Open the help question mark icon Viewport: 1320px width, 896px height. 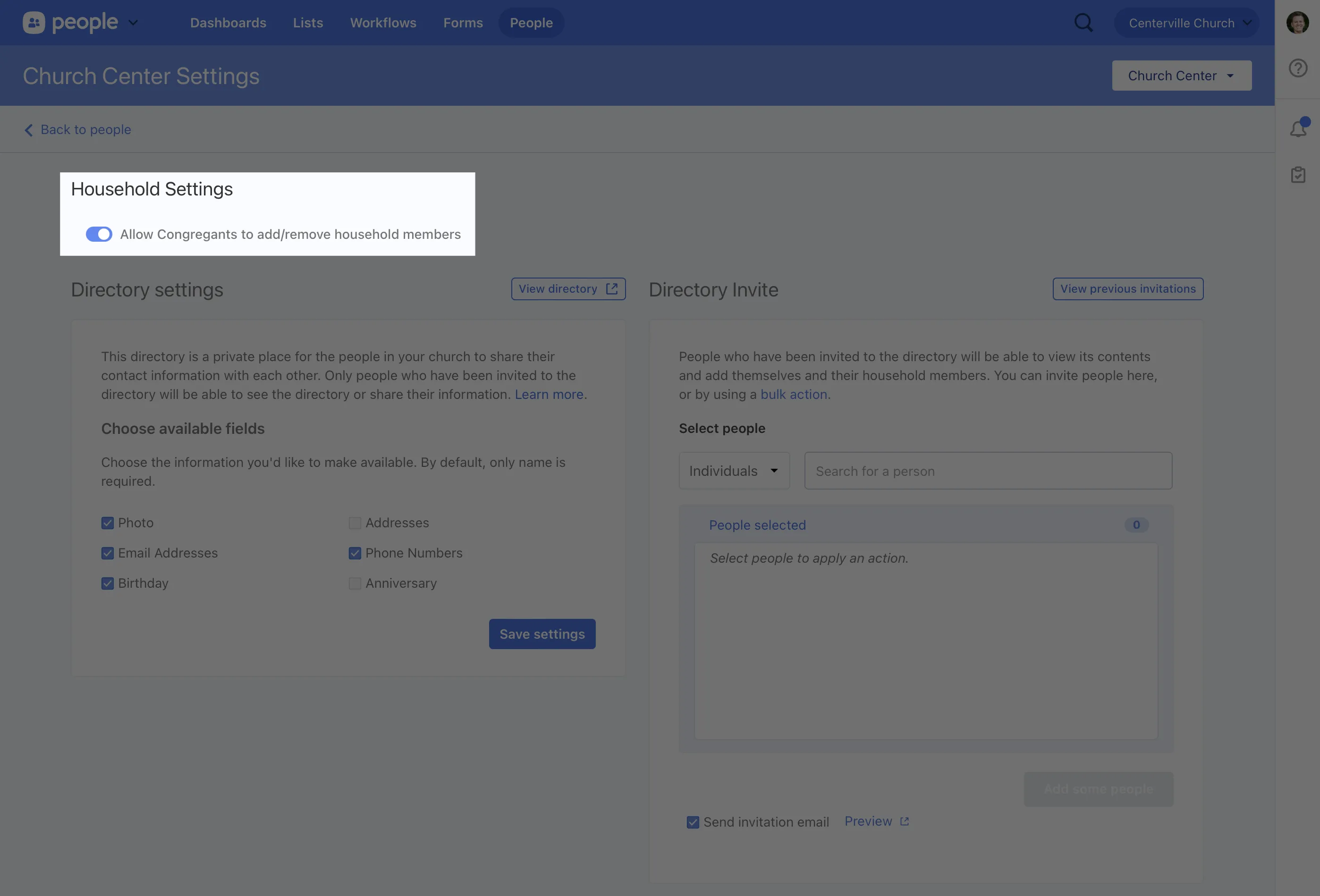[x=1298, y=68]
